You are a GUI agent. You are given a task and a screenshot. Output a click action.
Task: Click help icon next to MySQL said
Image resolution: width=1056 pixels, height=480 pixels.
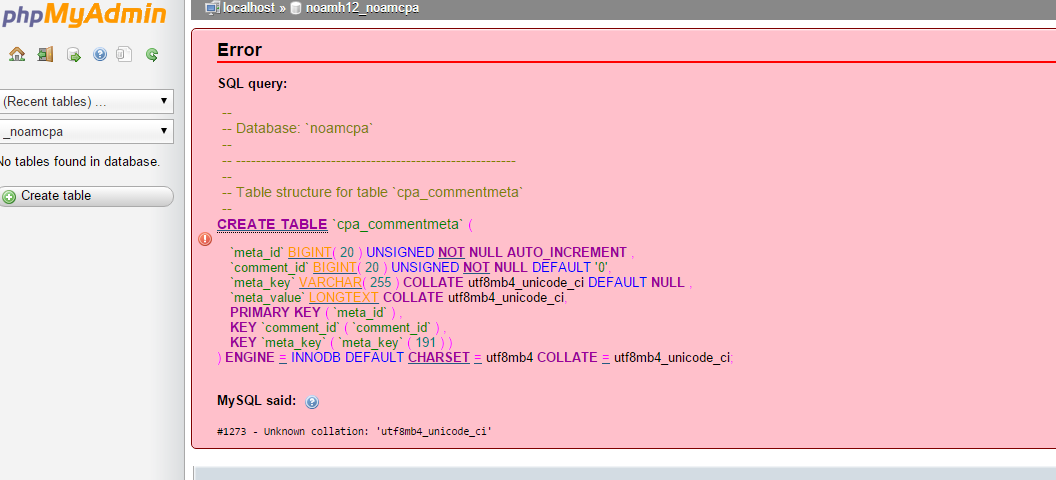(312, 402)
